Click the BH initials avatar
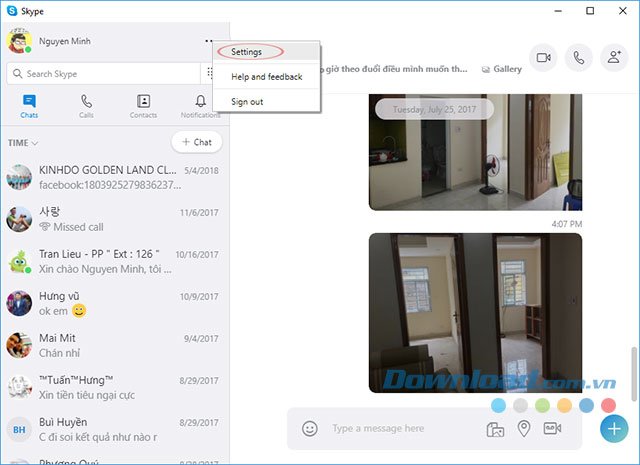 [x=19, y=429]
